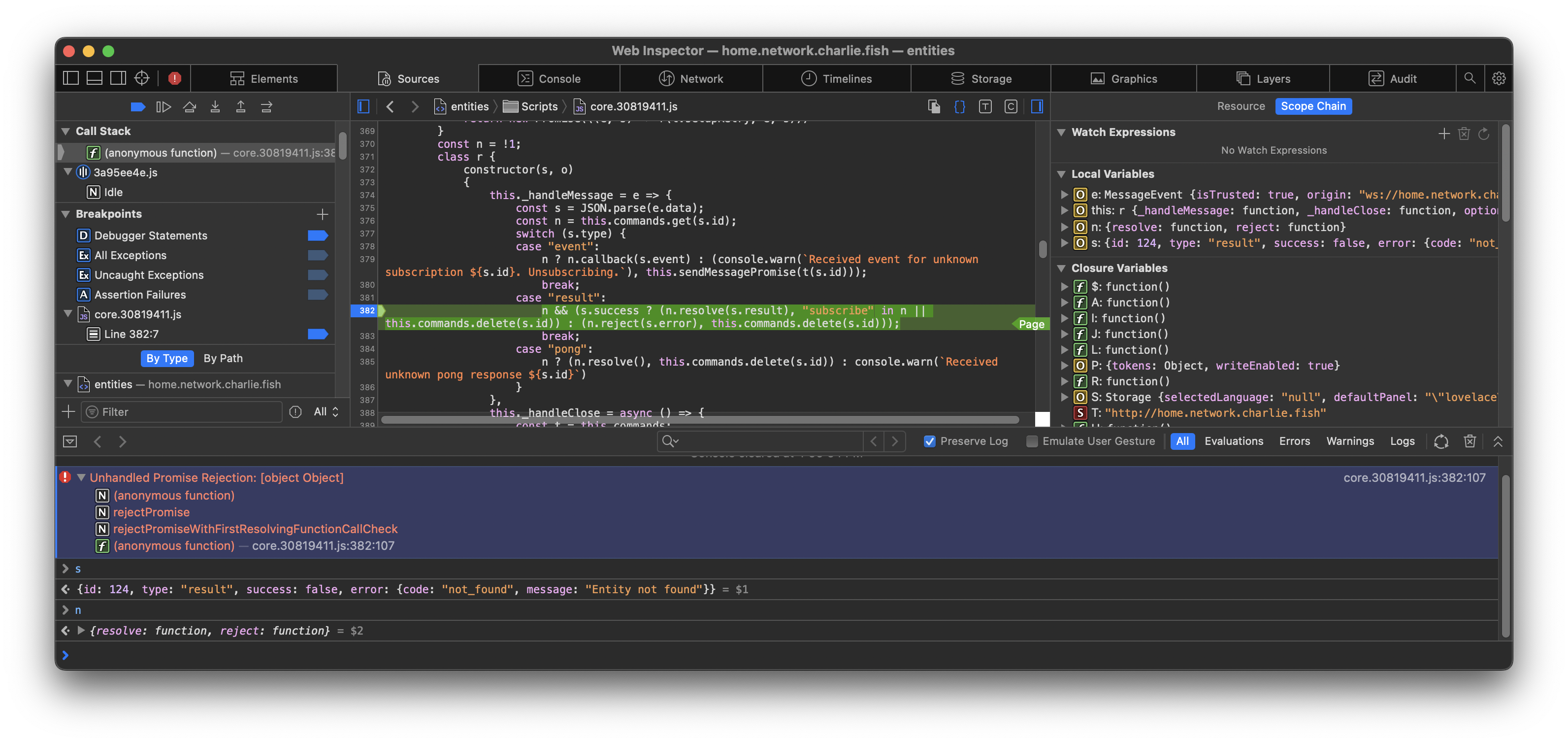Select By Path sorting option
The image size is (1568, 743).
(223, 358)
